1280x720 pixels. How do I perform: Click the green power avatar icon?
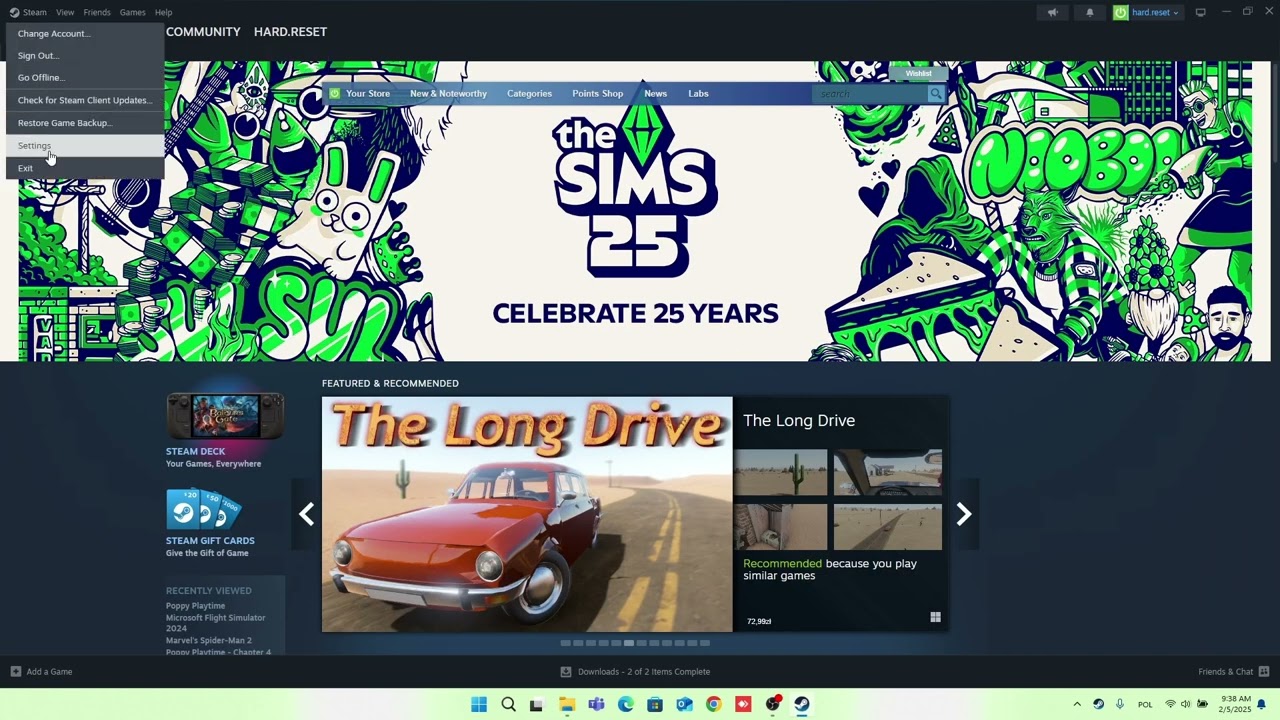point(1121,12)
